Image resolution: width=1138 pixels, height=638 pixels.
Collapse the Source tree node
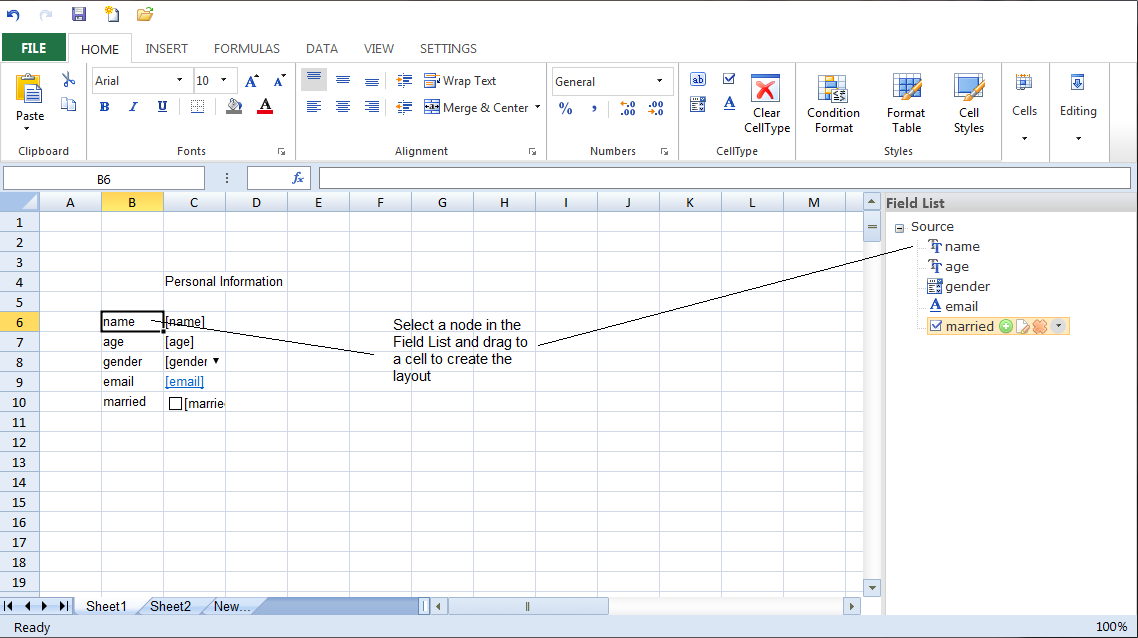(x=899, y=228)
